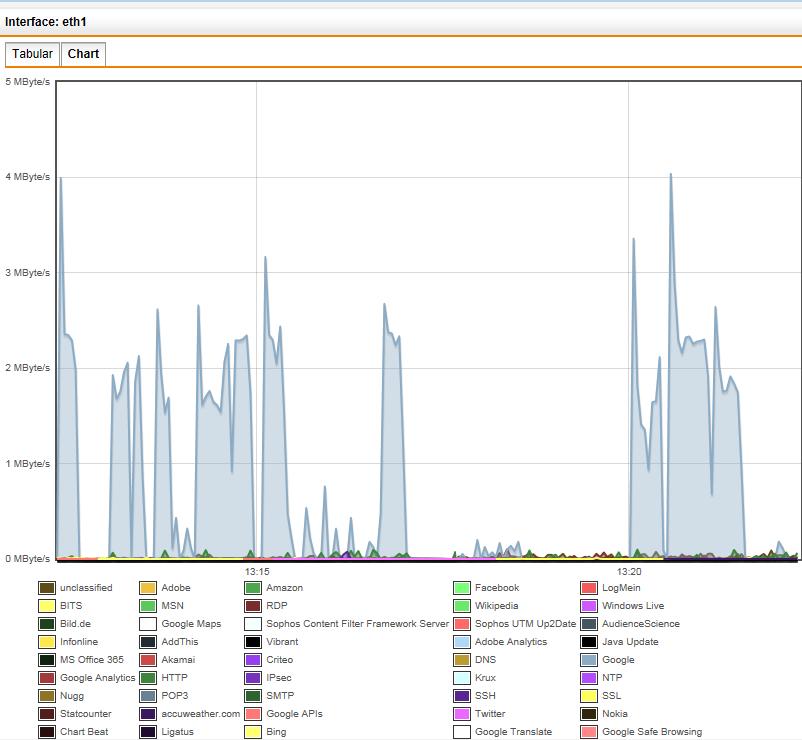Click the 3 MByte/s axis label
This screenshot has height=740, width=802.
coord(28,273)
